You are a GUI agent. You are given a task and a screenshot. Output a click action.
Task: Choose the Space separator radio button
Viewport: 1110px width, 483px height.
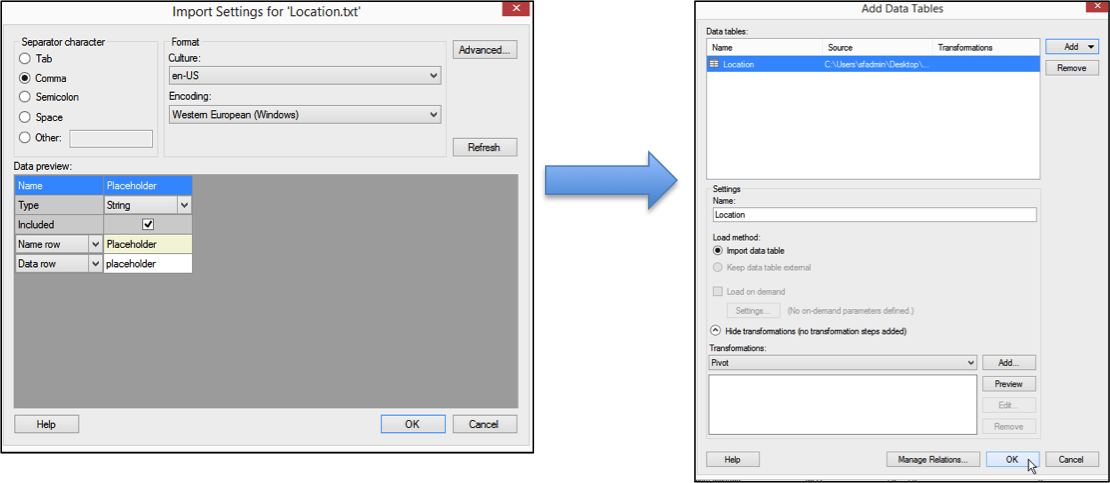25,117
